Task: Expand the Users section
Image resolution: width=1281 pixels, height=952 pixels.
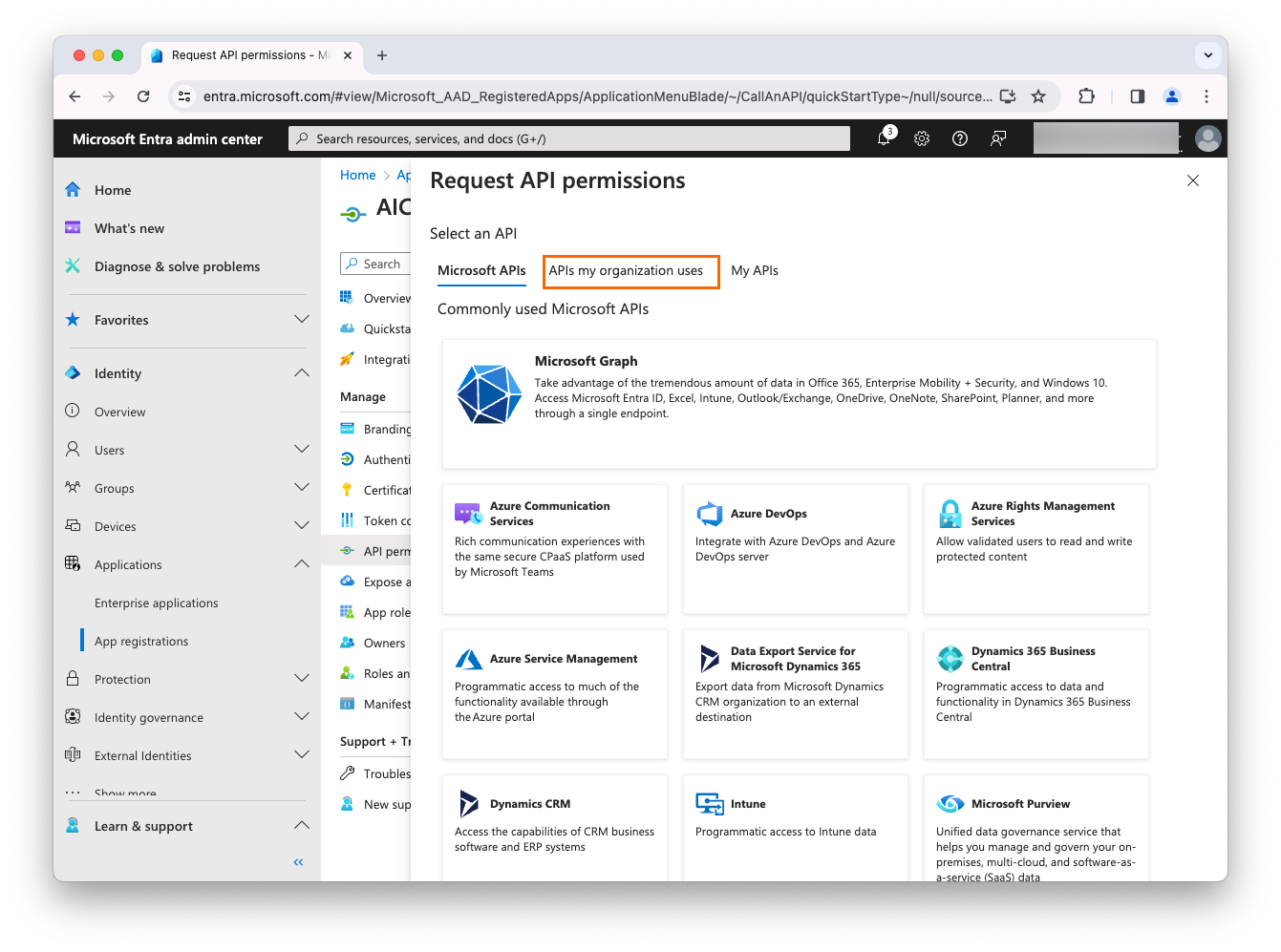Action: click(302, 449)
